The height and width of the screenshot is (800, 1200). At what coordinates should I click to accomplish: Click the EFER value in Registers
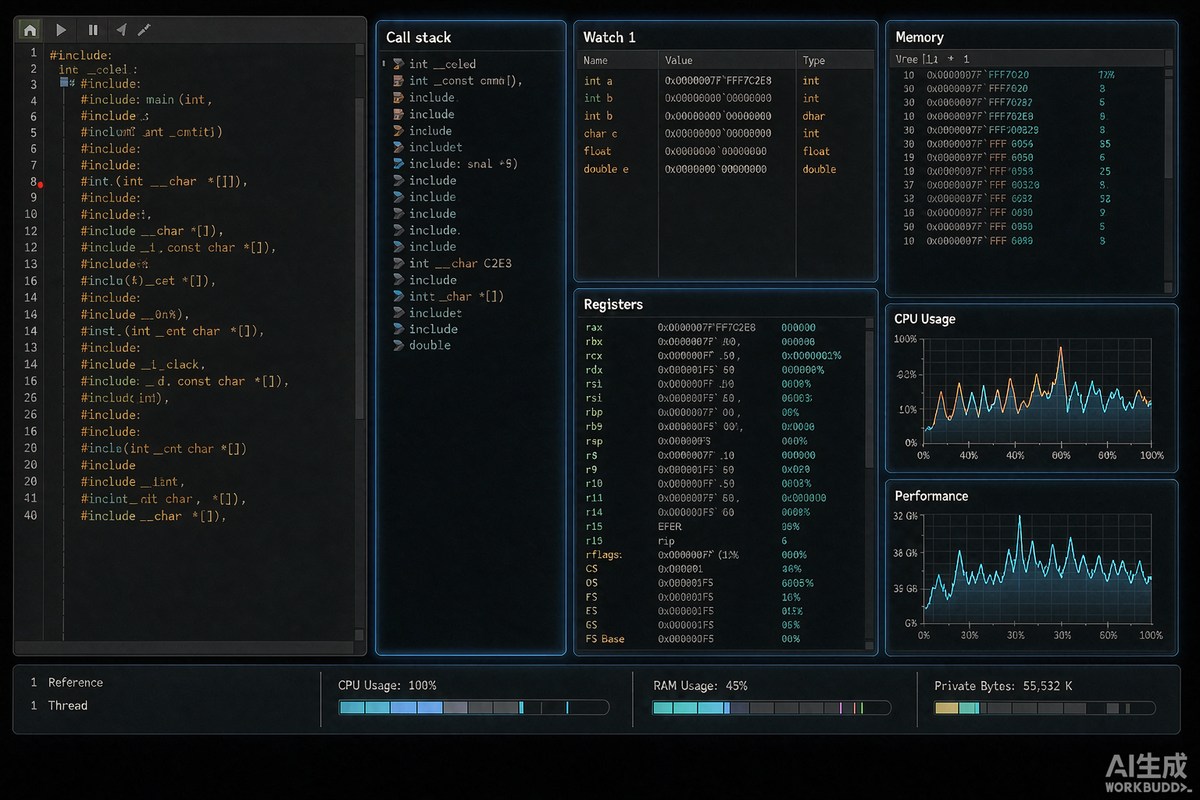[670, 526]
